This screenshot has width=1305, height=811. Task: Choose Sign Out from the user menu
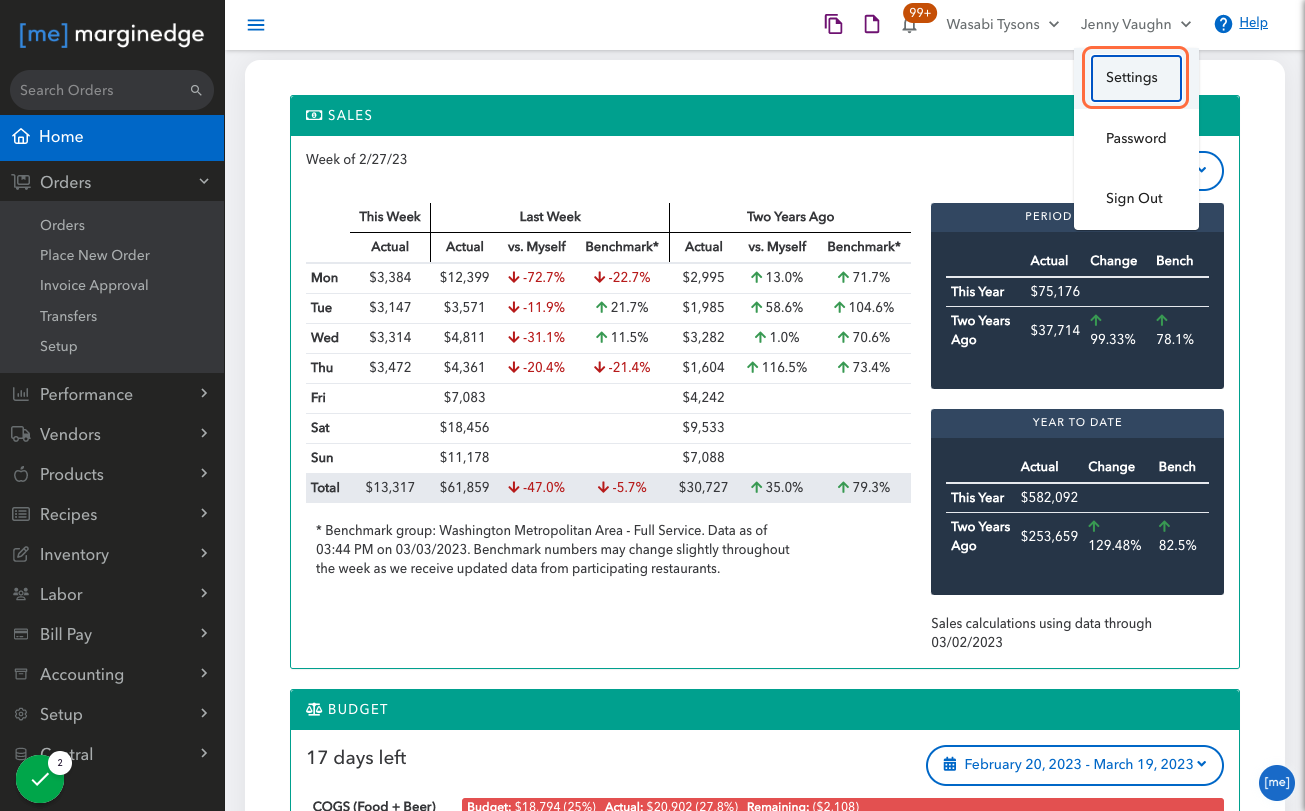(1136, 198)
